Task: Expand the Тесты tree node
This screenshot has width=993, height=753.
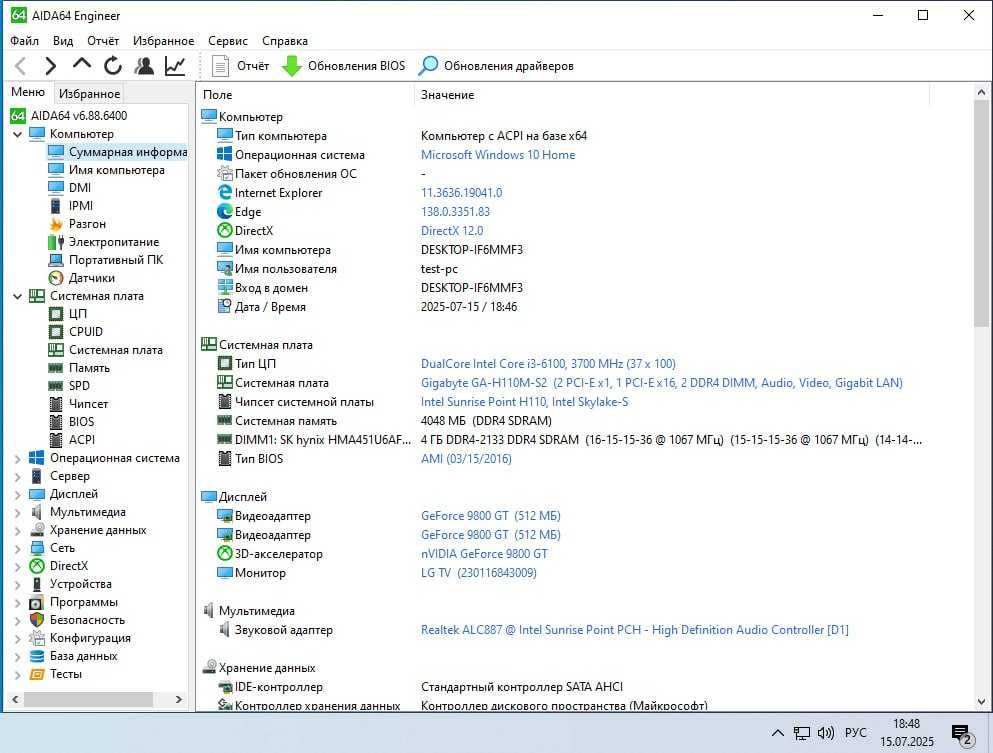Action: (17, 674)
